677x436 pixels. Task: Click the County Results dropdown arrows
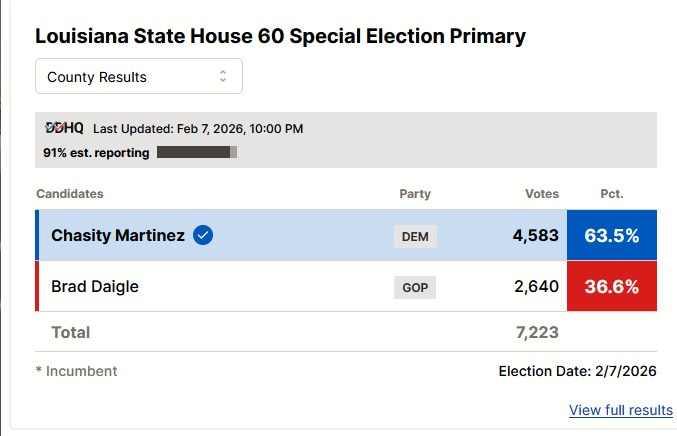click(x=222, y=77)
